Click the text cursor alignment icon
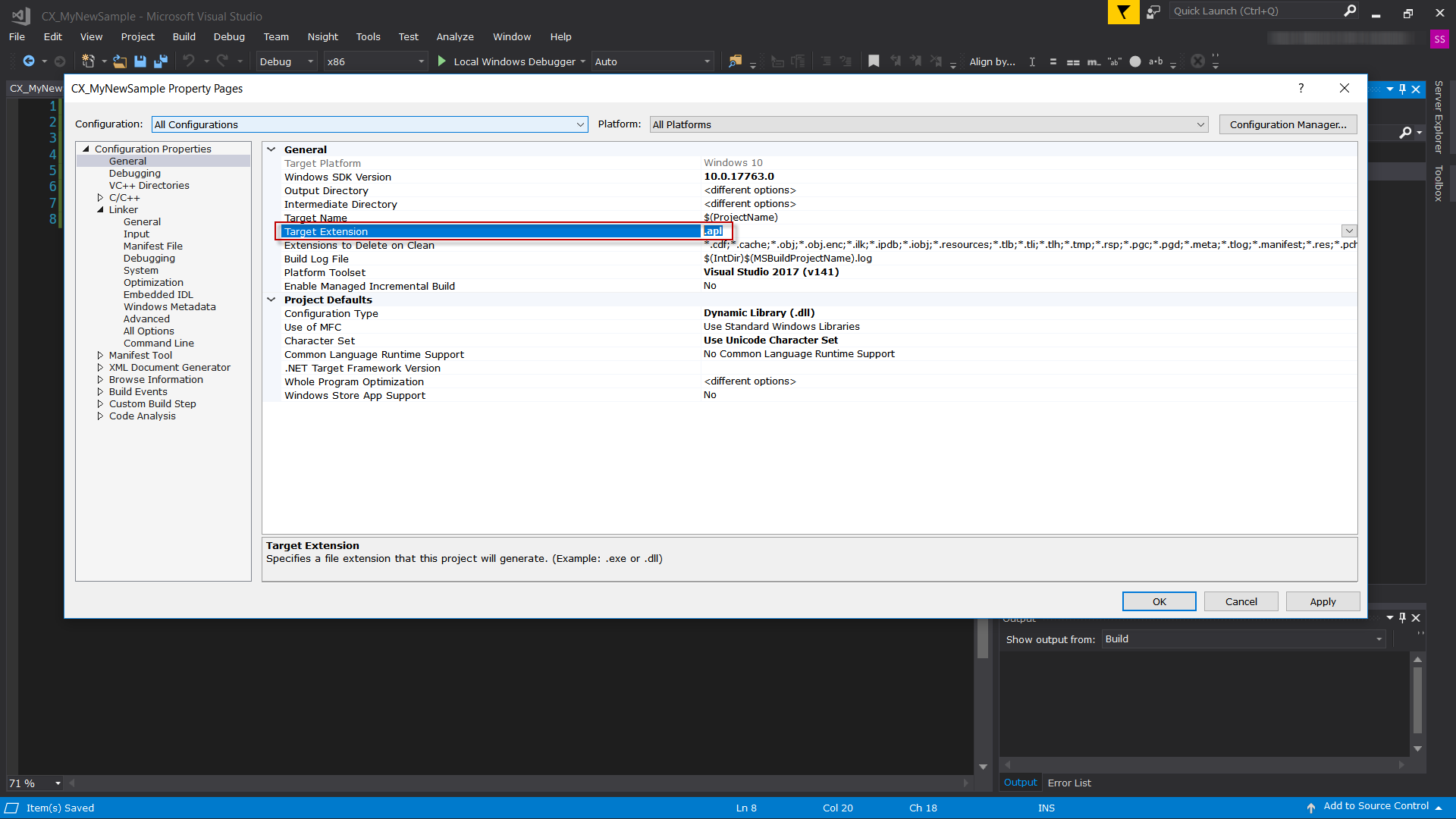1456x819 pixels. pos(1032,61)
